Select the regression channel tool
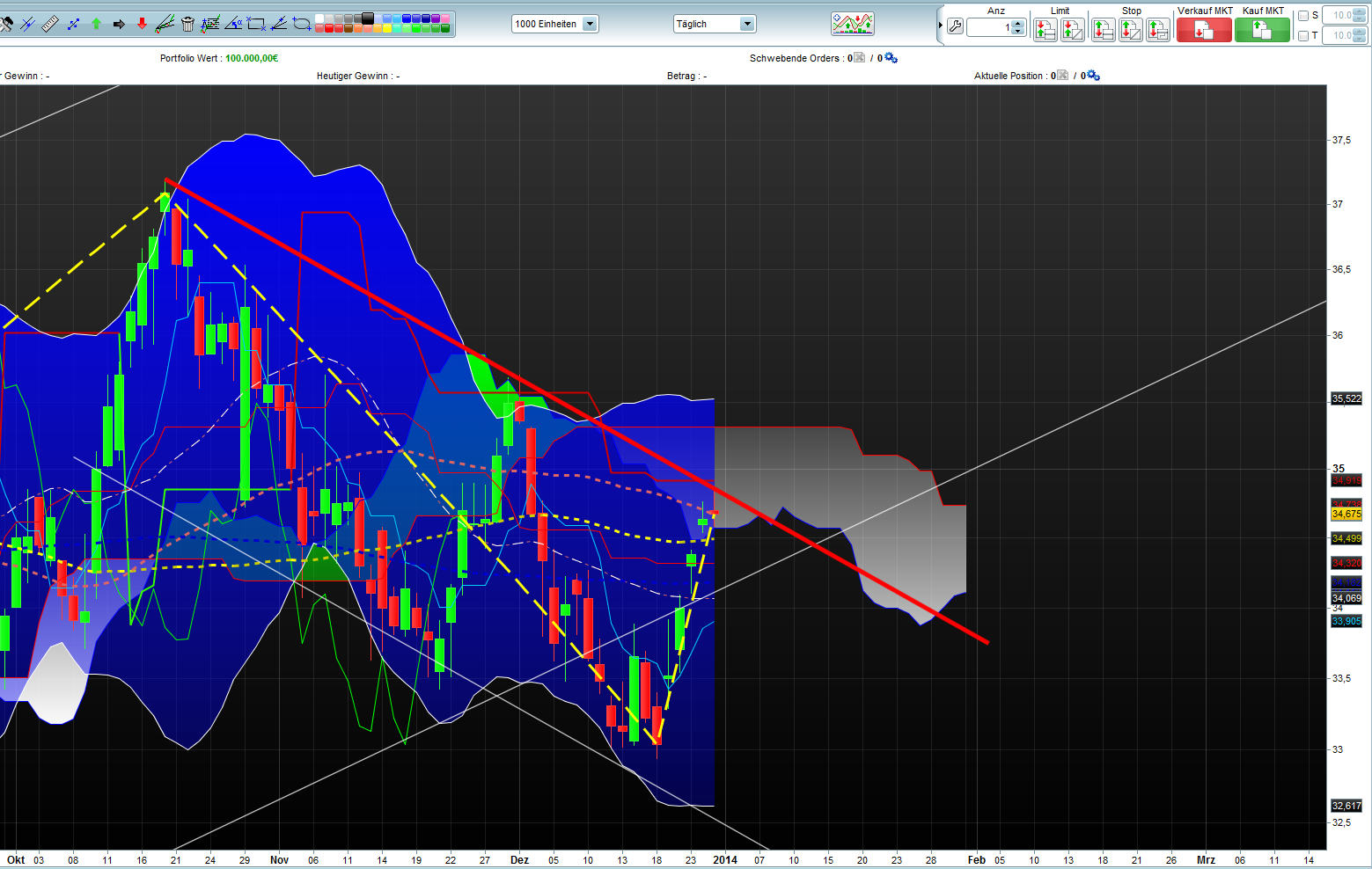This screenshot has width=1372, height=869. pos(165,24)
